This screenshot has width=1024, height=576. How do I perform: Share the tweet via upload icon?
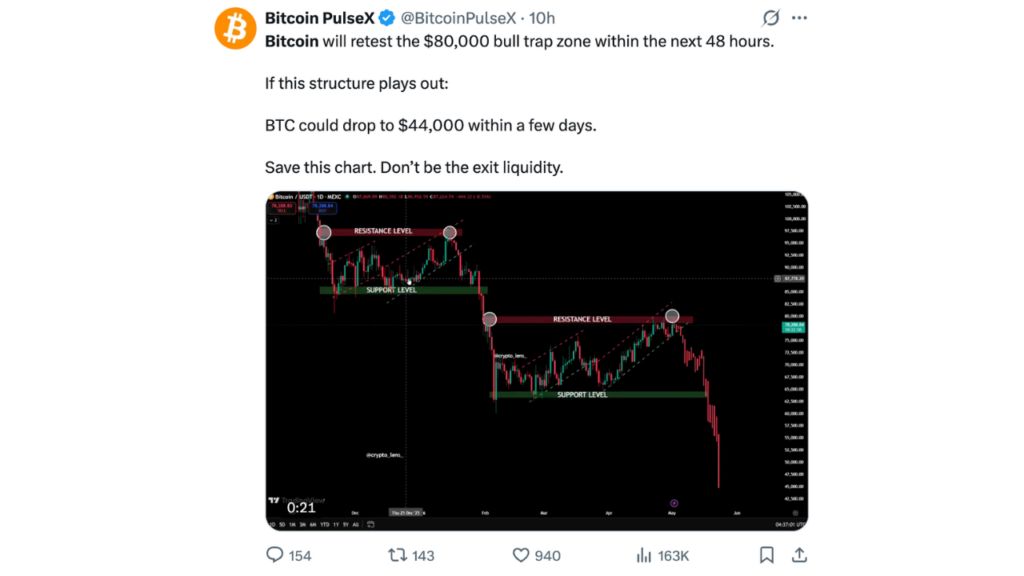click(x=799, y=555)
